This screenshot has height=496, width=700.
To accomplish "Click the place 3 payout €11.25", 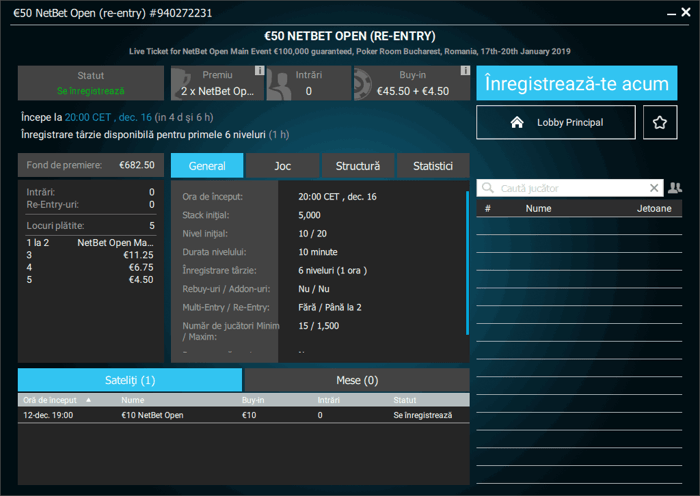I will pyautogui.click(x=90, y=255).
